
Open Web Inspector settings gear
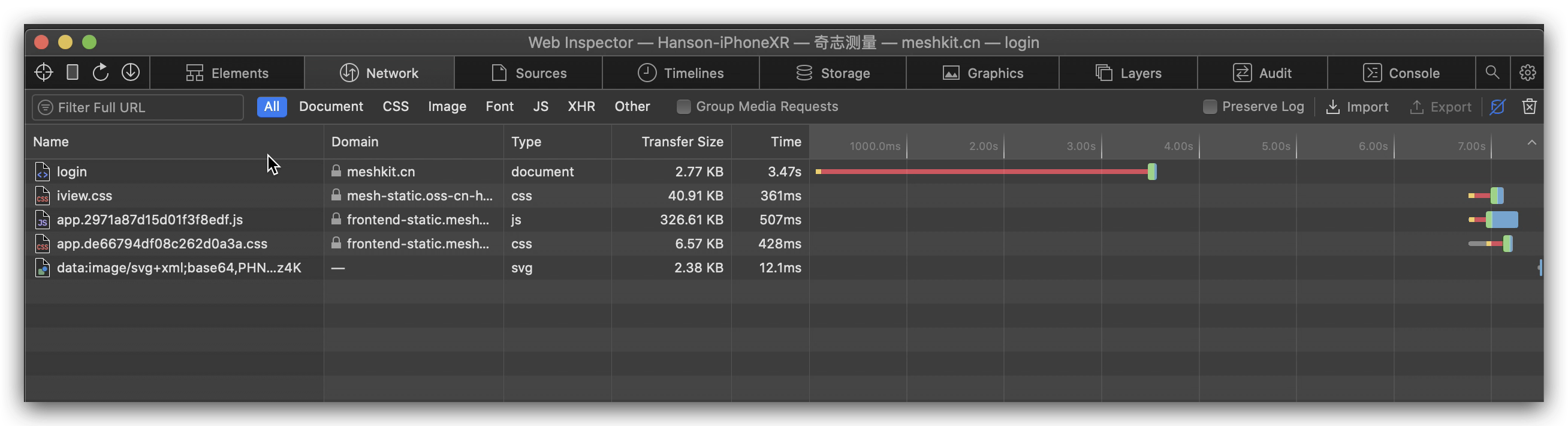click(x=1527, y=73)
